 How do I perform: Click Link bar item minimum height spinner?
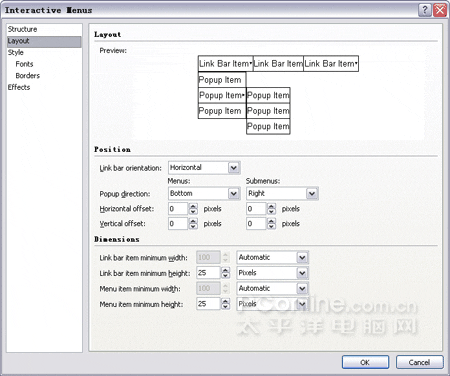pyautogui.click(x=226, y=273)
